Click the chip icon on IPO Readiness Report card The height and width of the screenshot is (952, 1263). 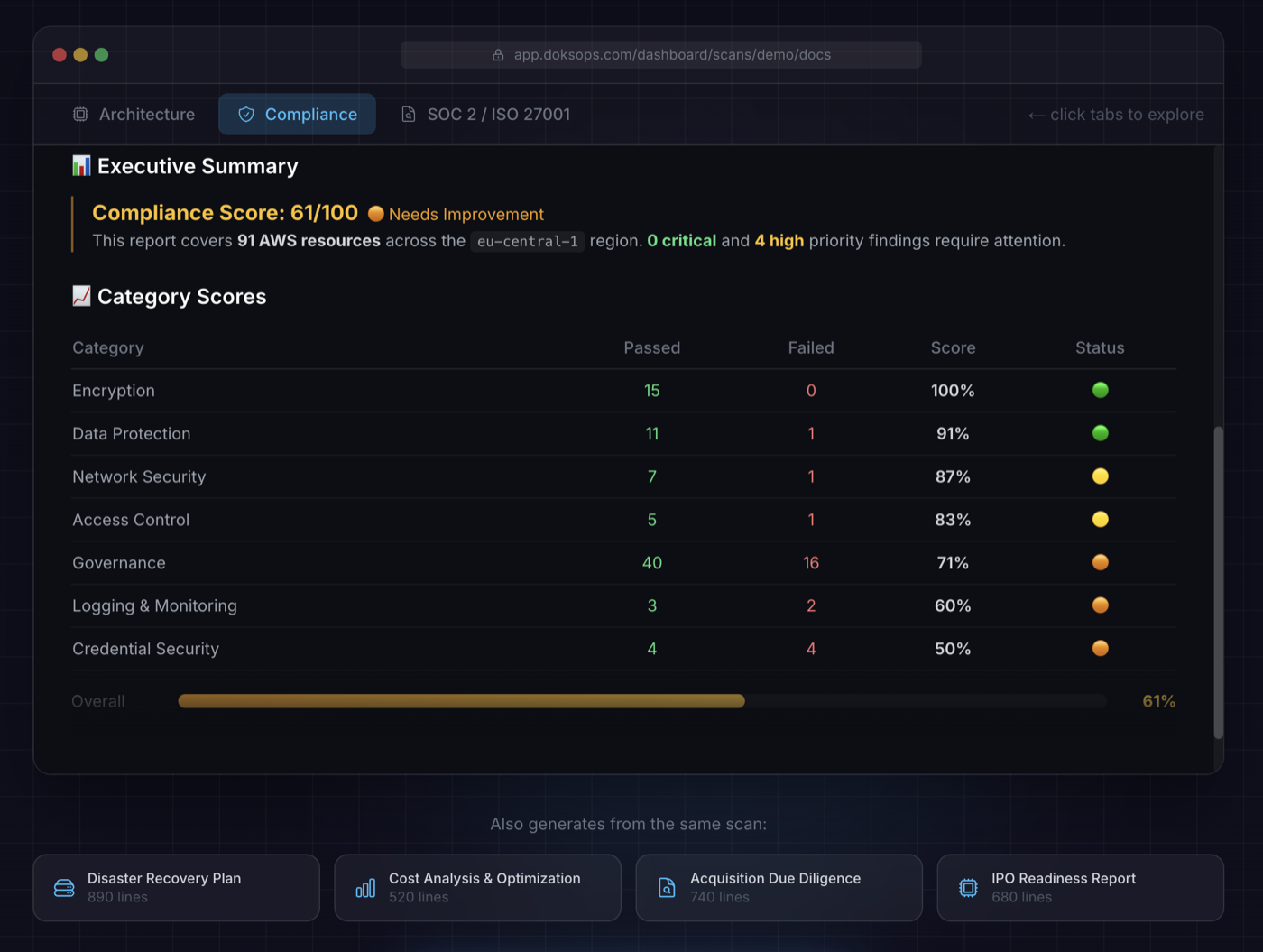[967, 887]
